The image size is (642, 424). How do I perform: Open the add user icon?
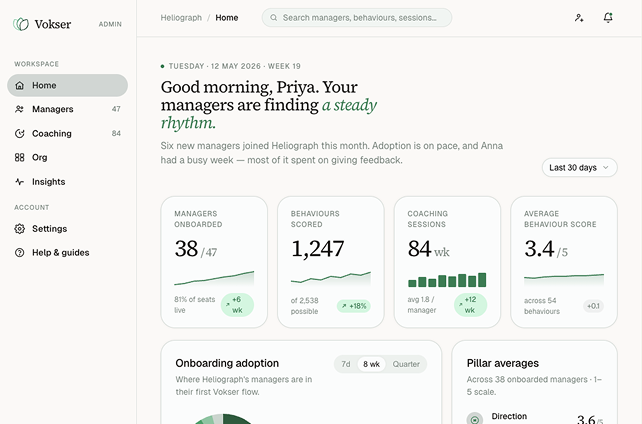point(579,18)
